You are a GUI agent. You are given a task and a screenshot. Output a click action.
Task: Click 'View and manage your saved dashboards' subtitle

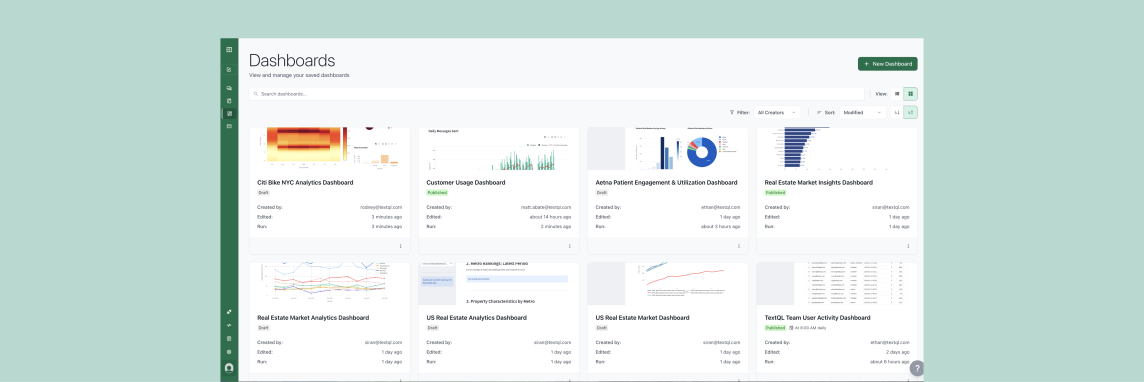coord(299,75)
